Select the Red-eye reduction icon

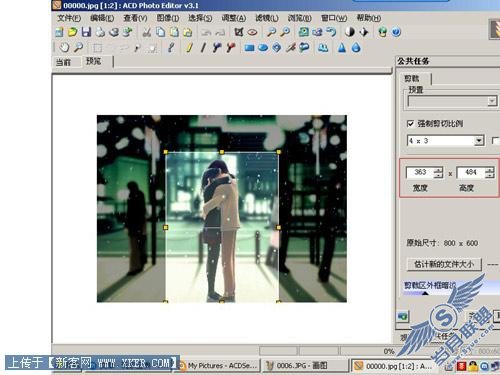[253, 32]
